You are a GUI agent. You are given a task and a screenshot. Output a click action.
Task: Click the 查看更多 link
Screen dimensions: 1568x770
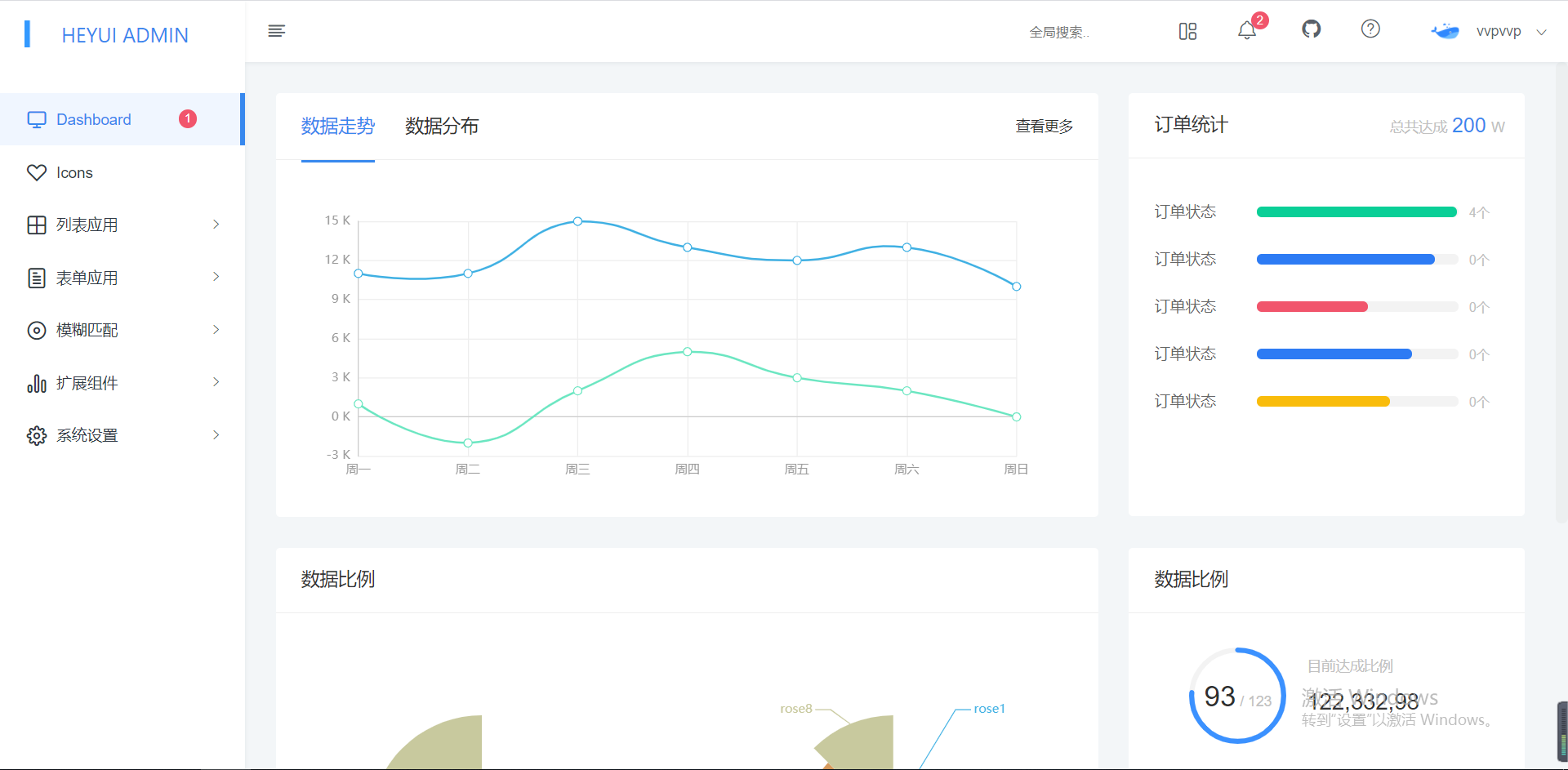click(x=1044, y=127)
